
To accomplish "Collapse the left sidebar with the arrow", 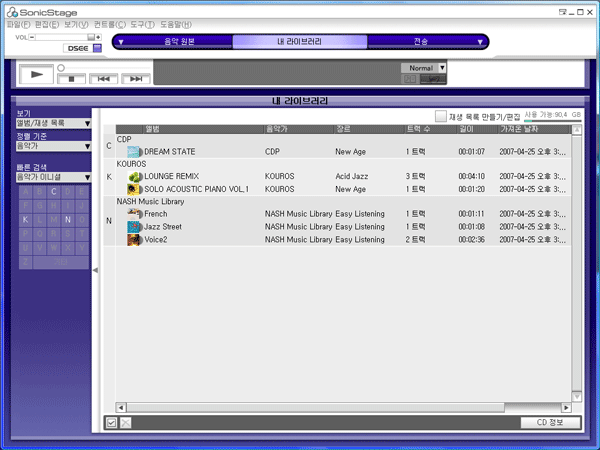I will tap(96, 271).
